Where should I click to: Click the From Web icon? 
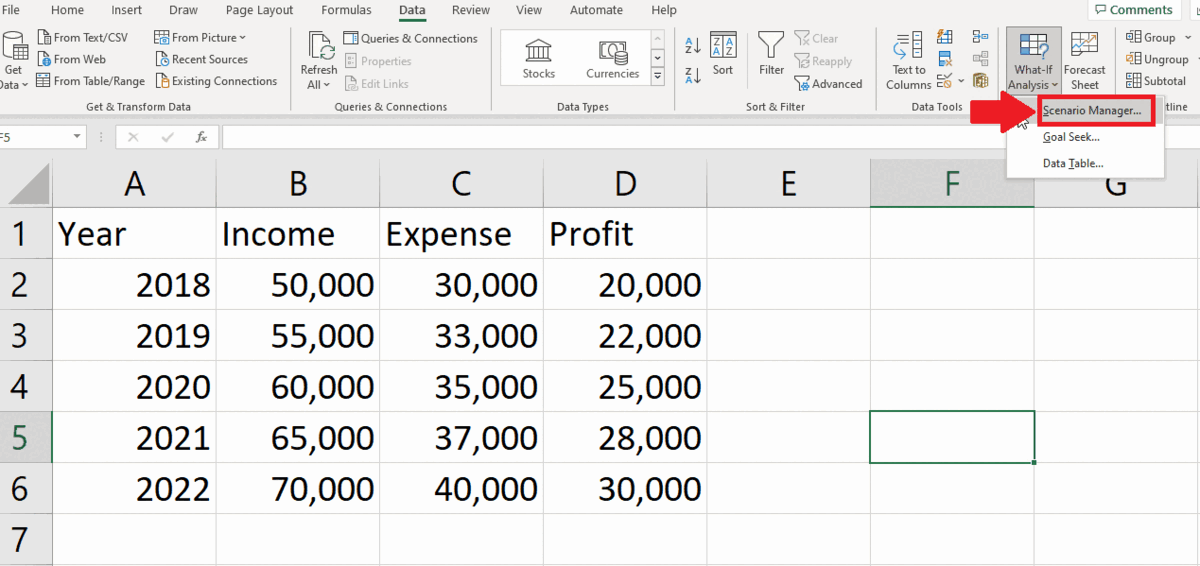[x=44, y=59]
